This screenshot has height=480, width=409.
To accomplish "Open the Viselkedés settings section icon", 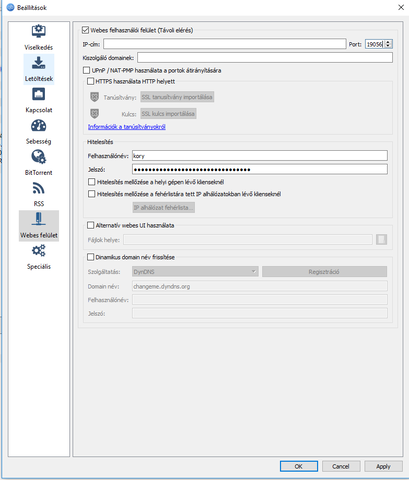I will [39, 31].
